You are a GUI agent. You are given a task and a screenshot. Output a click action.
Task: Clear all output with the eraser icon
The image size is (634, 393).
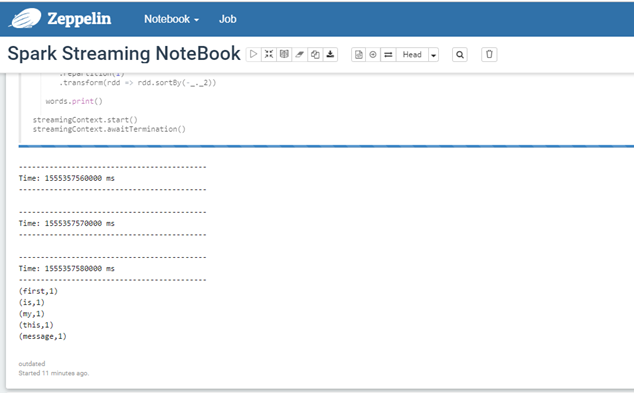[x=300, y=54]
